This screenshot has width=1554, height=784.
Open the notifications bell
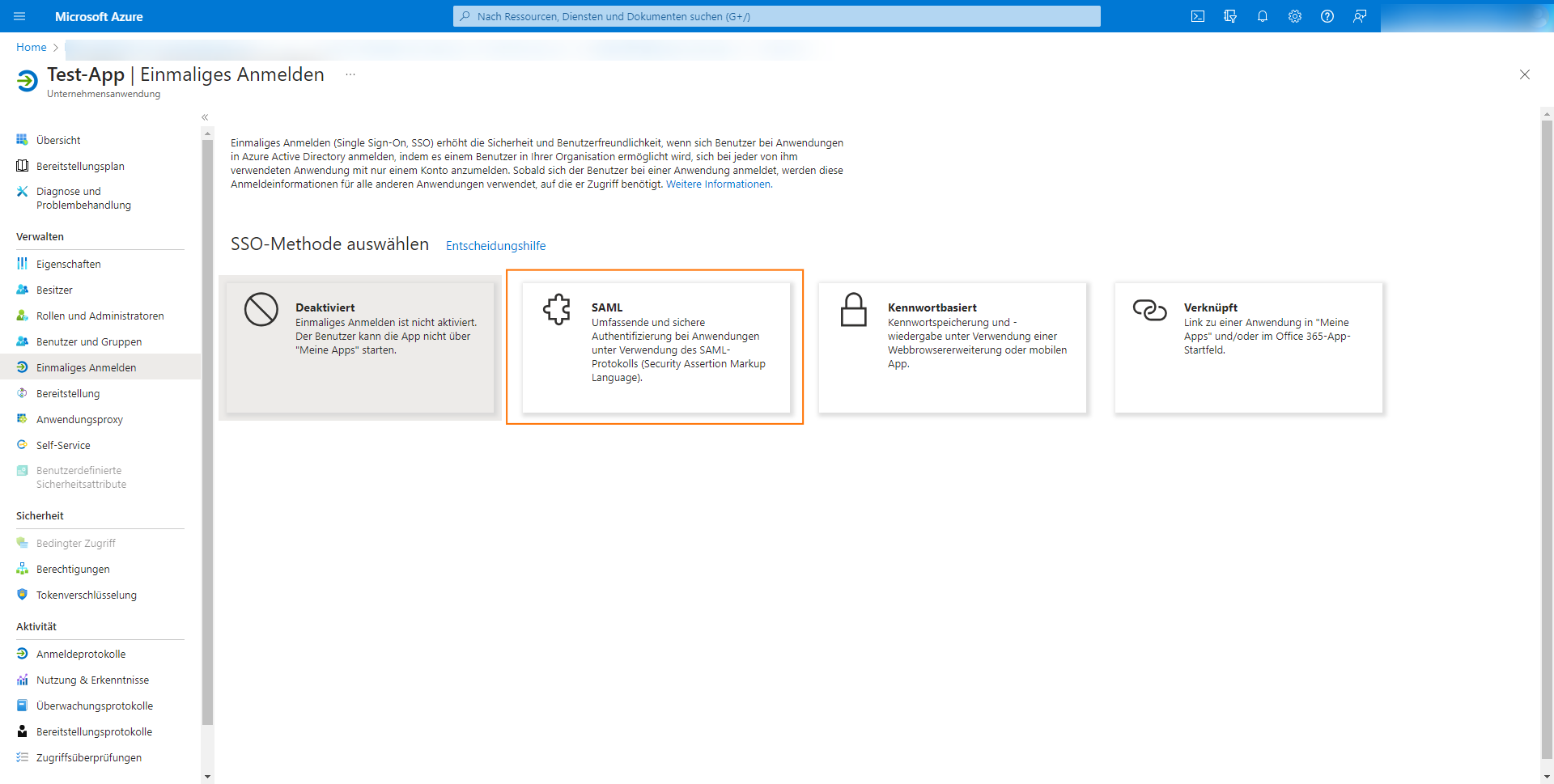click(x=1263, y=16)
